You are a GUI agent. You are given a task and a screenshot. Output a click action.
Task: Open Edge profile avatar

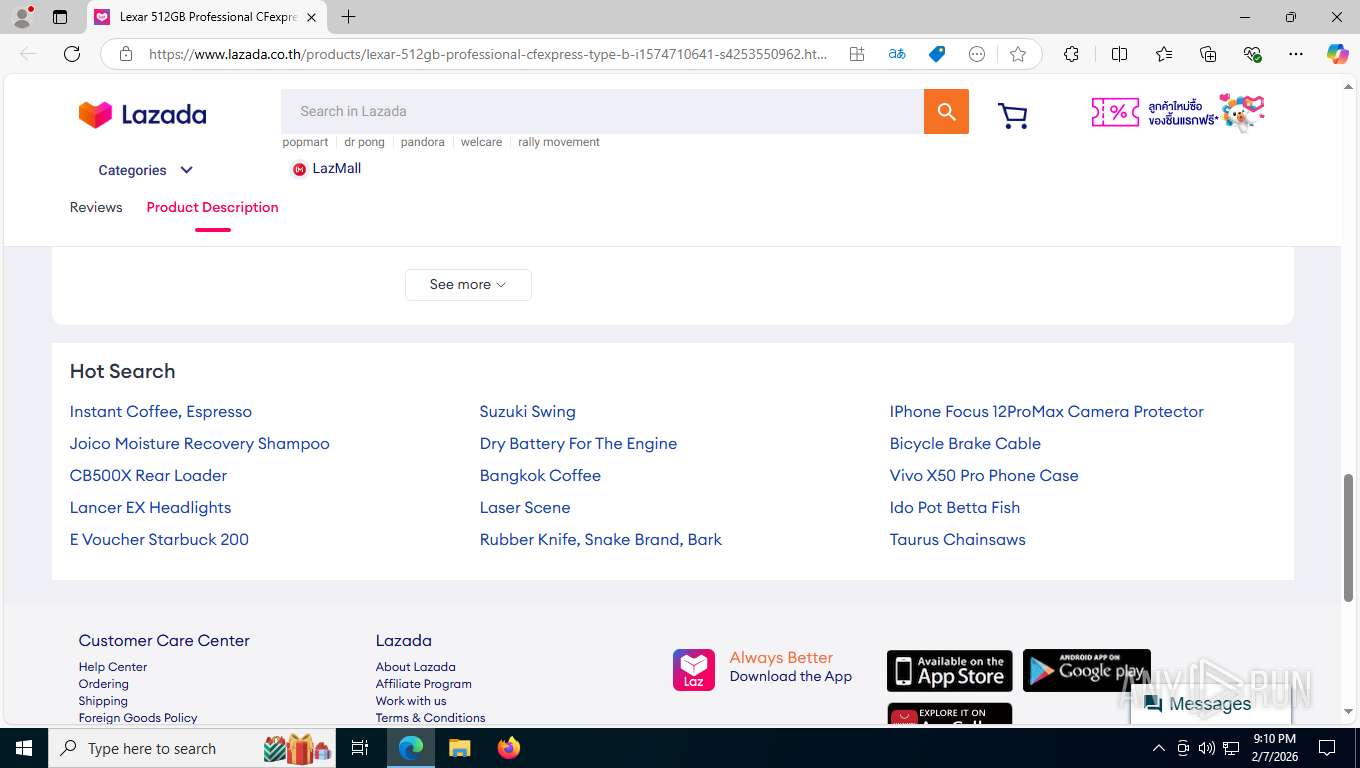(x=22, y=17)
